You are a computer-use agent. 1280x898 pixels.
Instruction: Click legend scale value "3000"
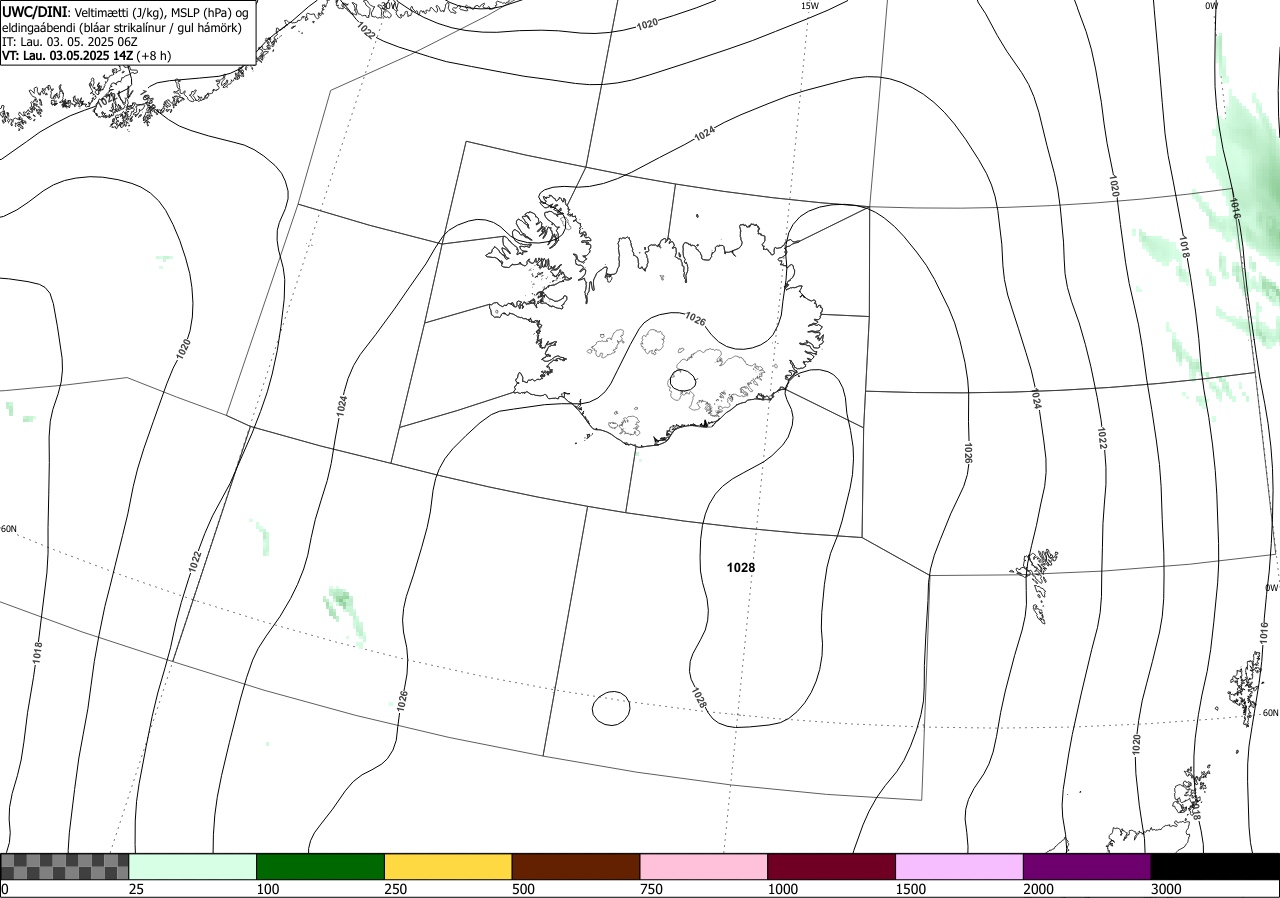pos(1167,889)
